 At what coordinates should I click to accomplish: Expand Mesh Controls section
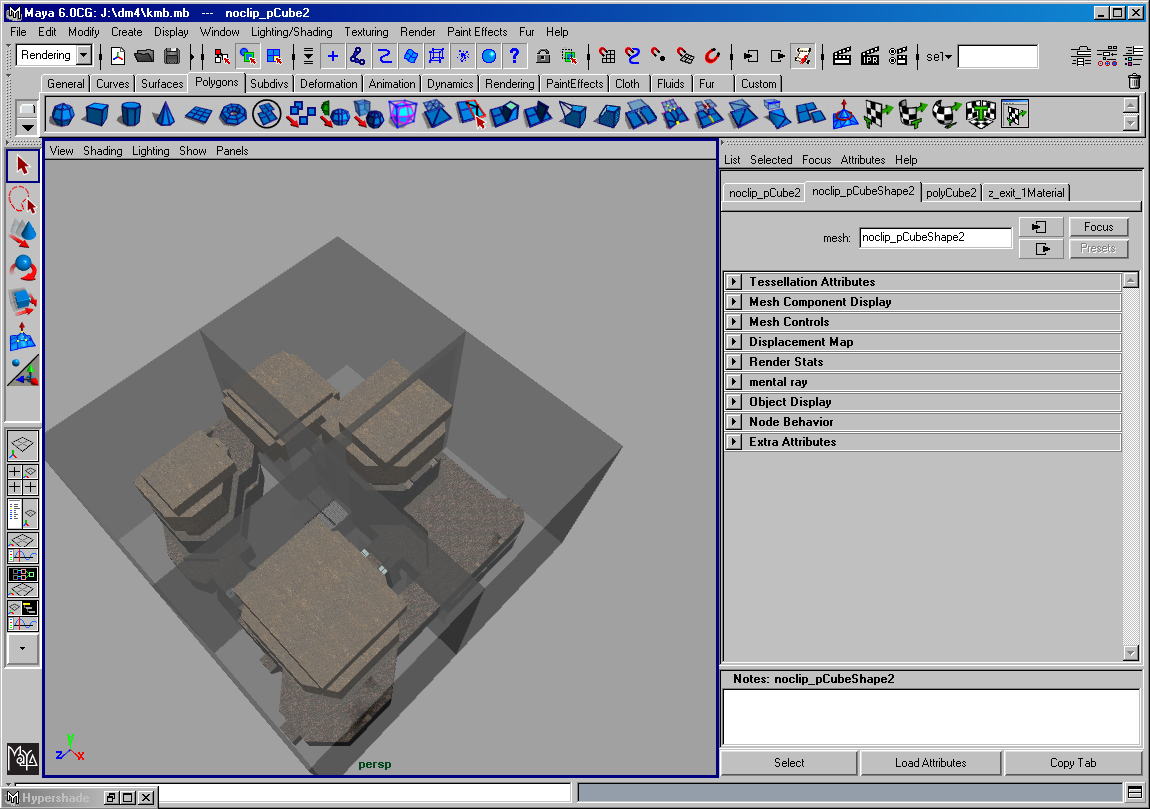733,321
